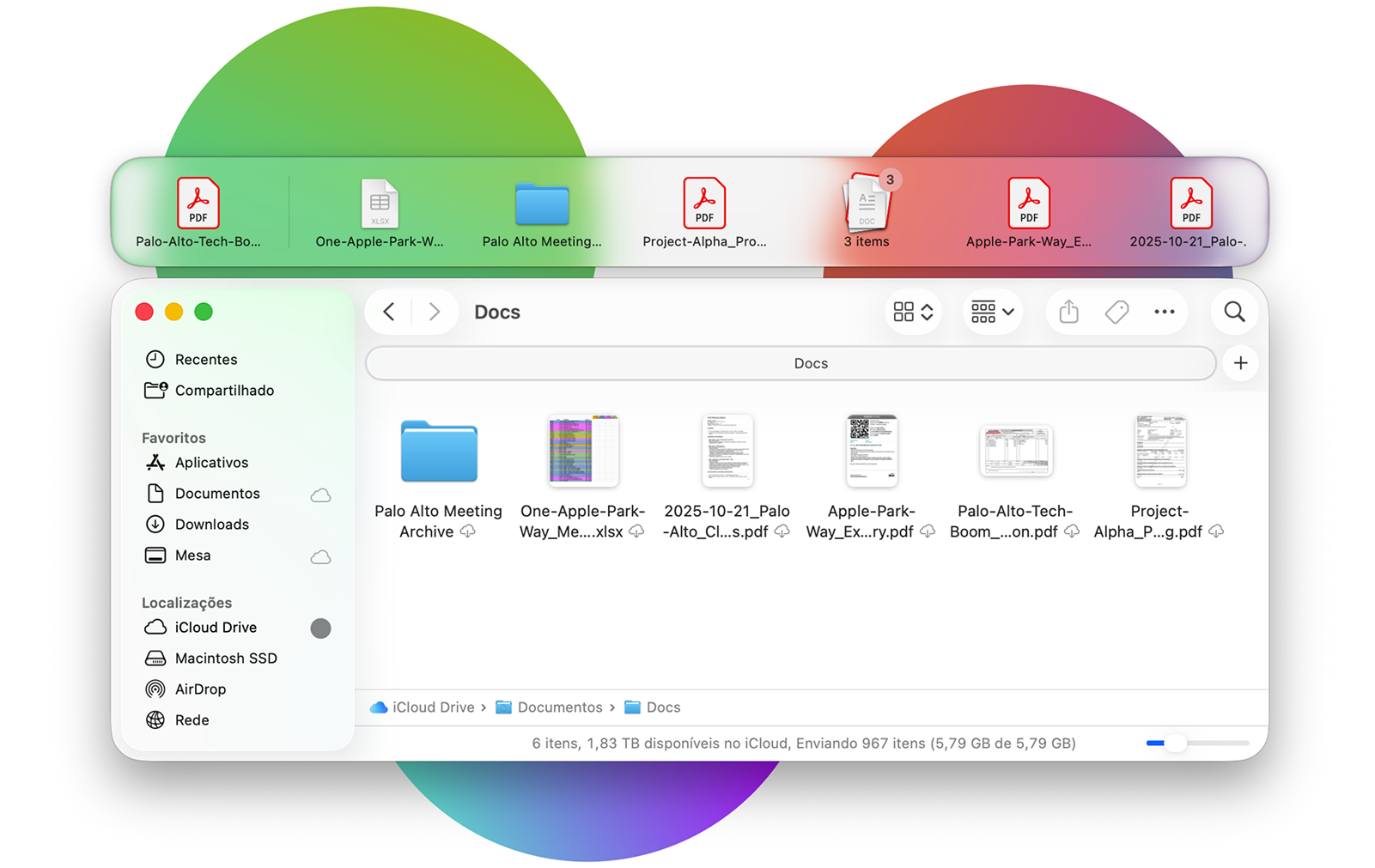This screenshot has width=1375, height=868.
Task: Click the Share button in the toolbar
Action: (x=1068, y=312)
